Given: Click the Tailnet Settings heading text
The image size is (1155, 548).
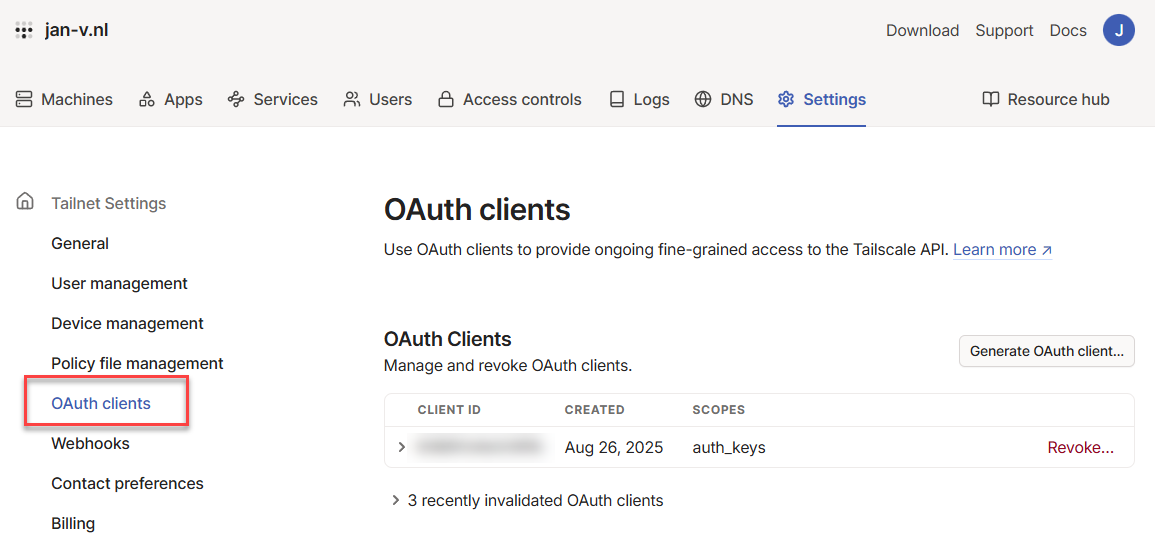Looking at the screenshot, I should 109,203.
